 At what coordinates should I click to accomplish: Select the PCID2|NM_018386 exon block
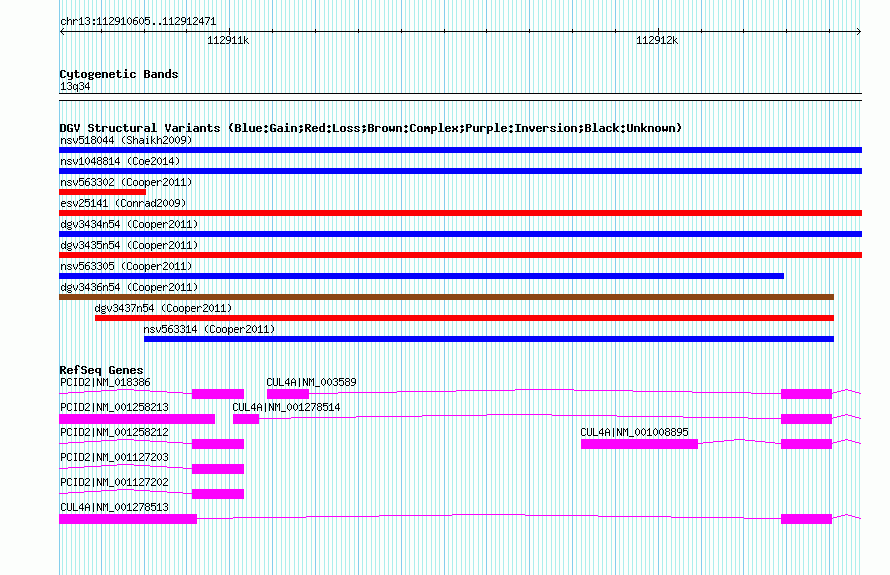pos(218,394)
